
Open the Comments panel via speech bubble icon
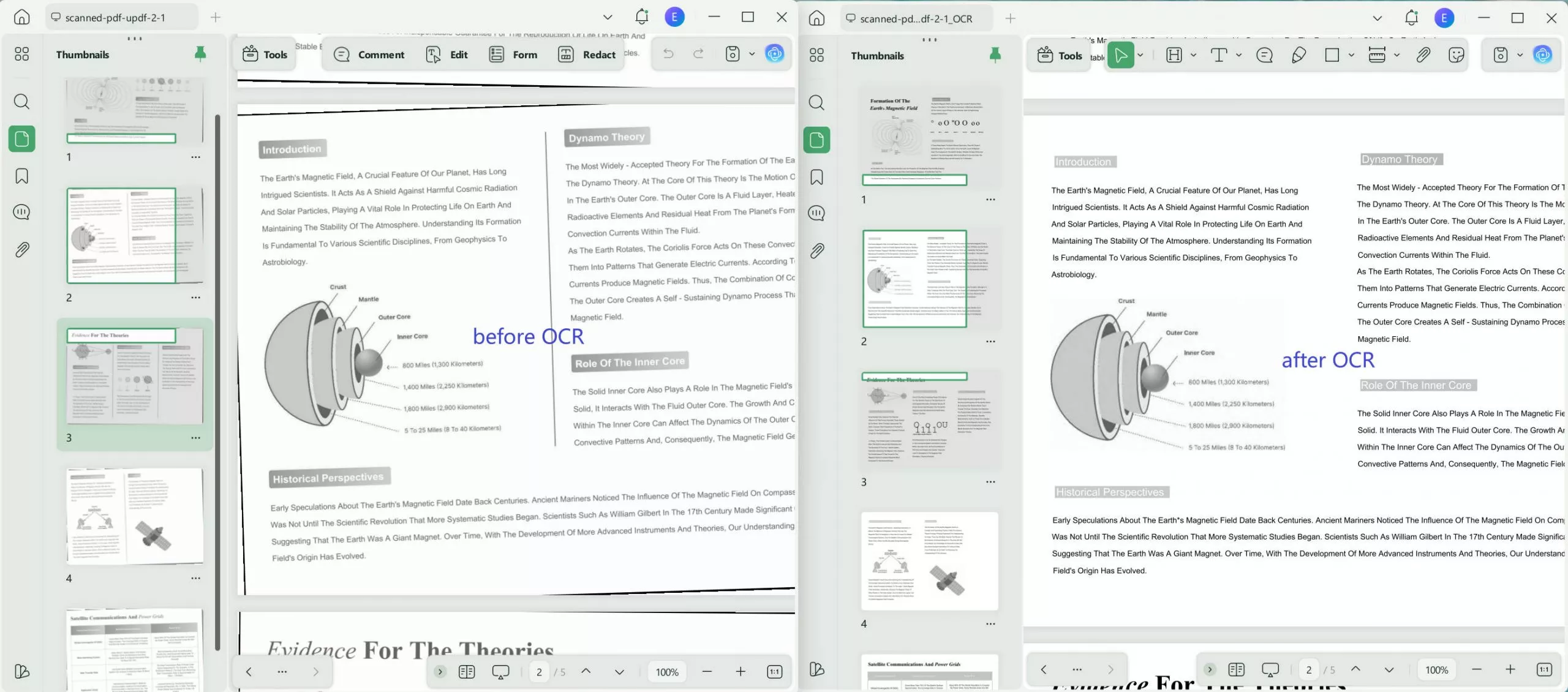(21, 212)
